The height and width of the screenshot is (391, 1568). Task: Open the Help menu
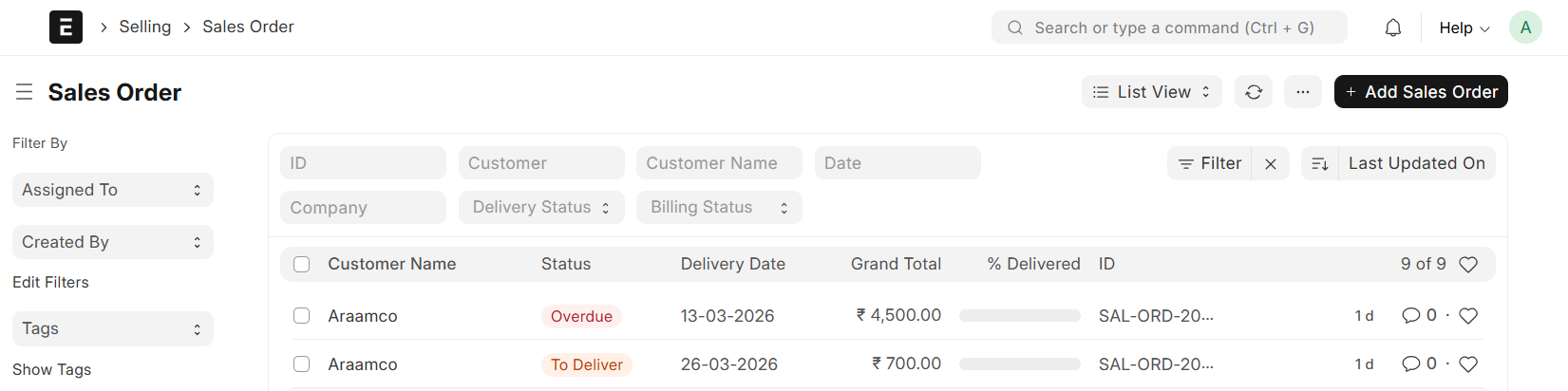pyautogui.click(x=1464, y=28)
